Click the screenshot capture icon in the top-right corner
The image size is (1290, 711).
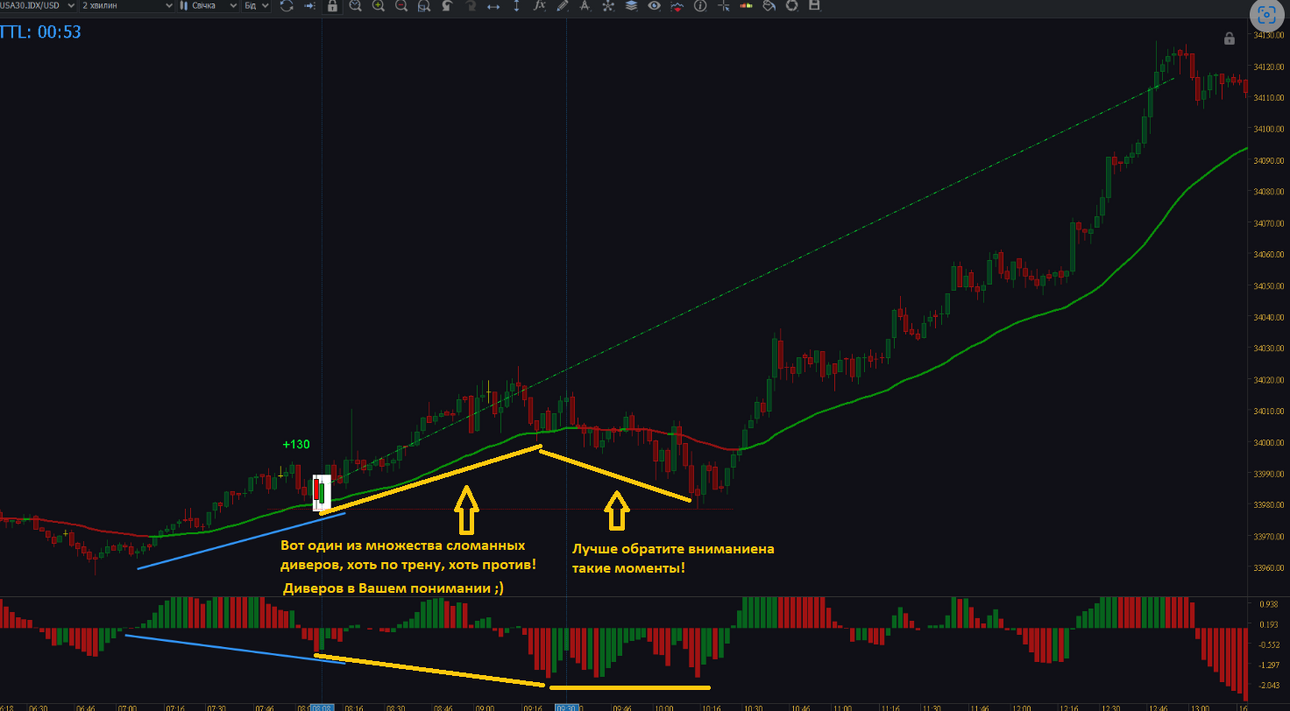(1268, 16)
